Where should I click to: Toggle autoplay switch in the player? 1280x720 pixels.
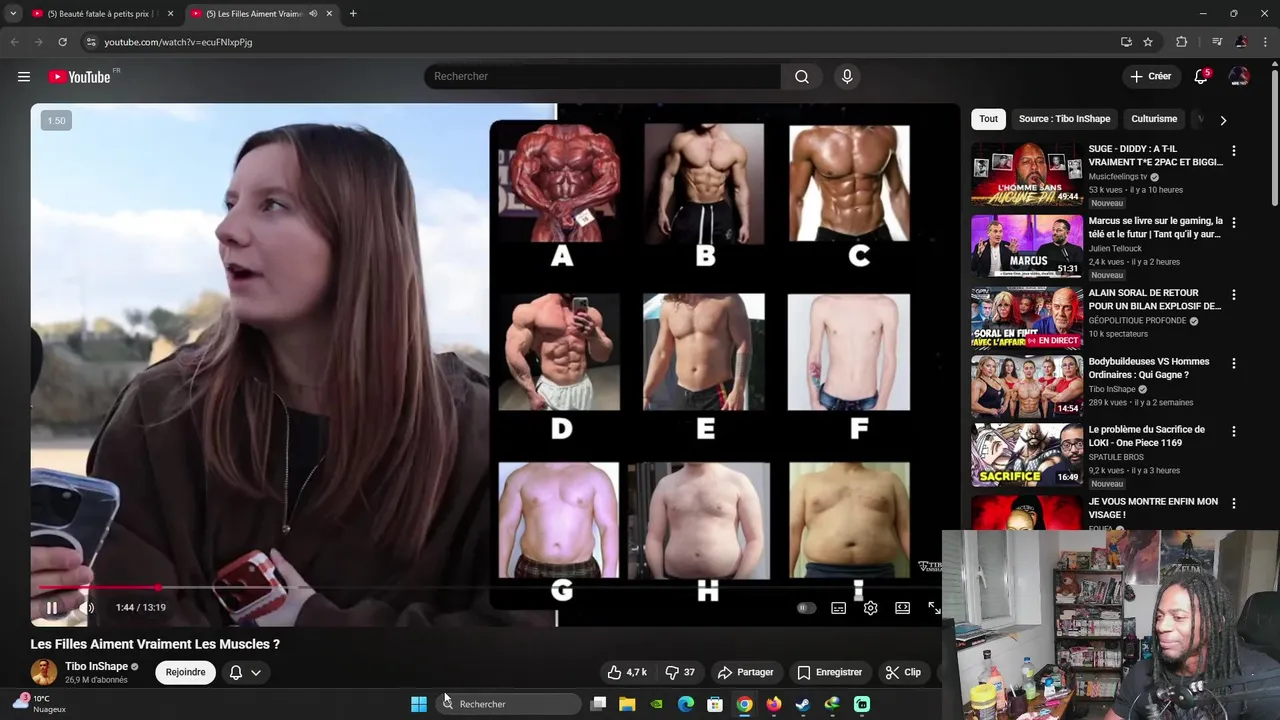coord(806,608)
